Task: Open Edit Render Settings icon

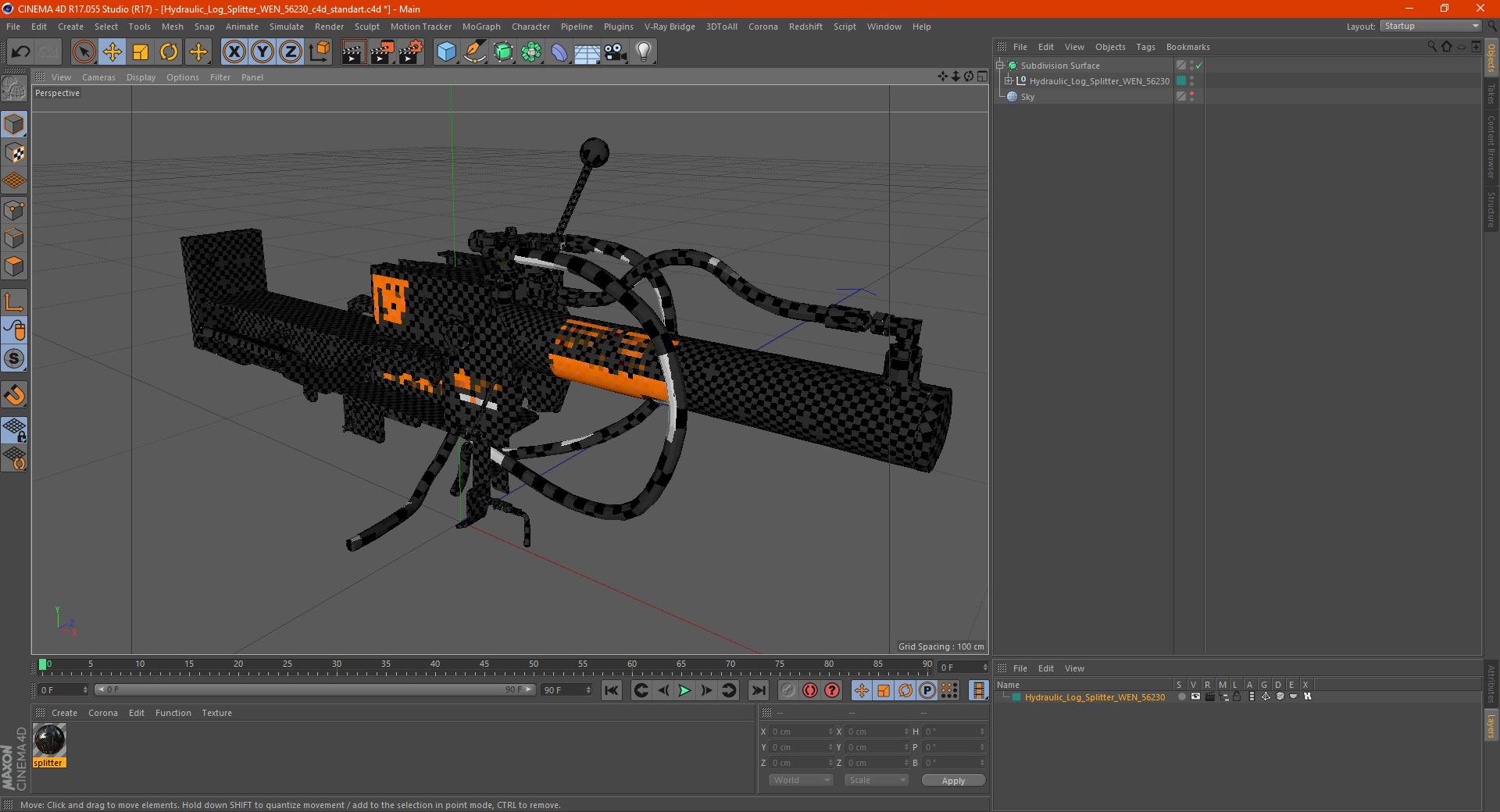Action: (411, 52)
